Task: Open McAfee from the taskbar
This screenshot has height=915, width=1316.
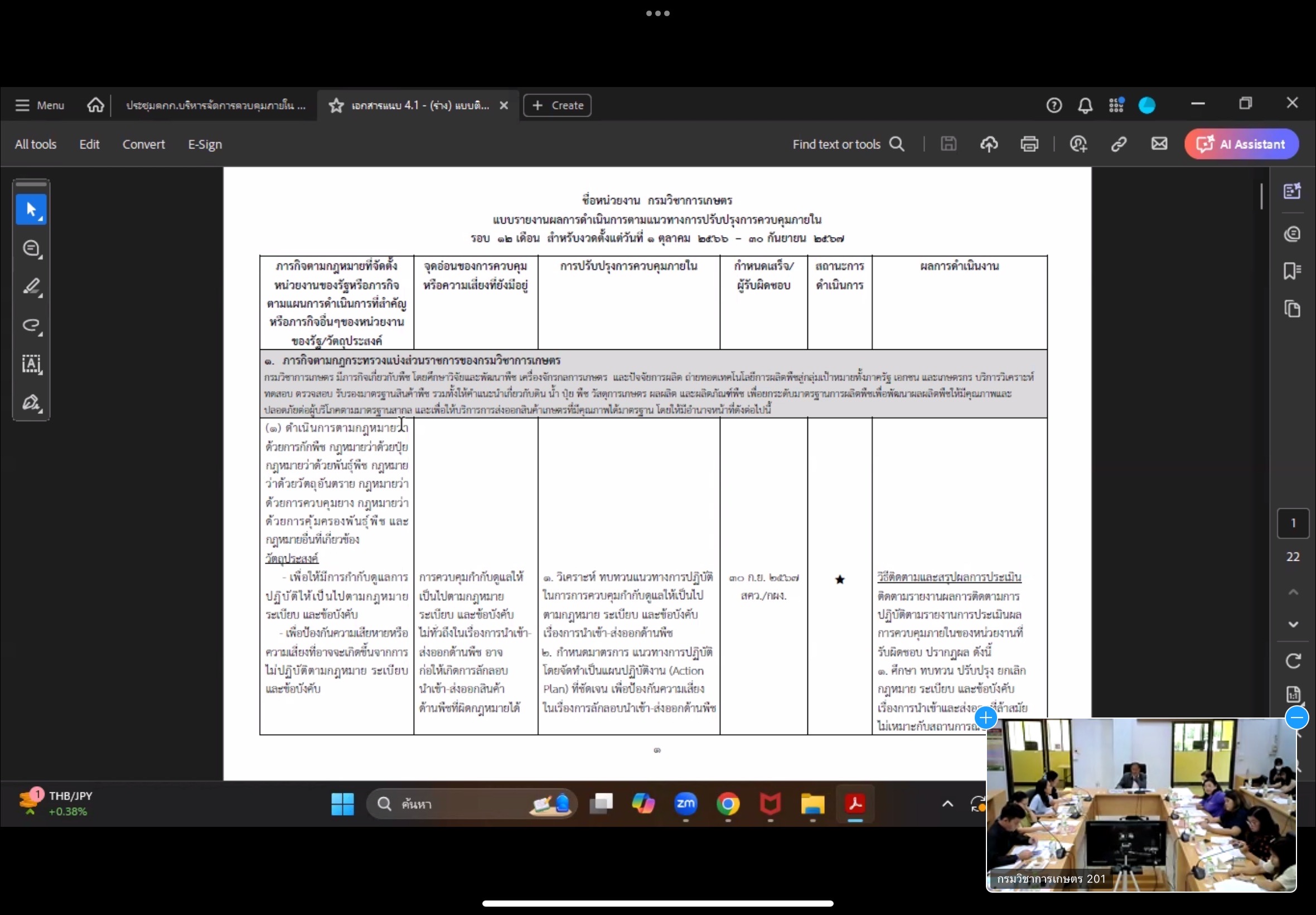Action: (x=770, y=805)
